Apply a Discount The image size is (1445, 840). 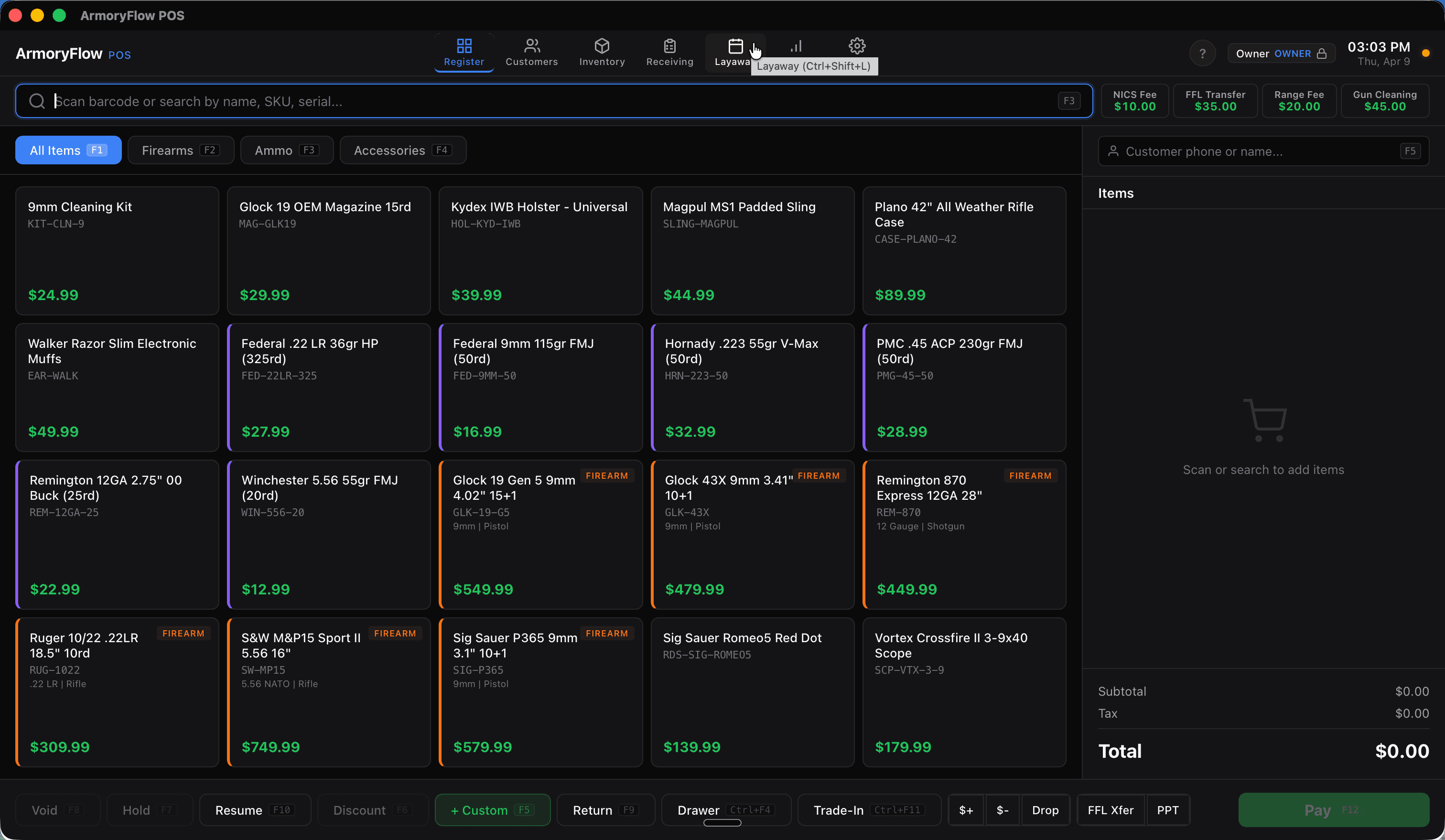click(x=372, y=809)
